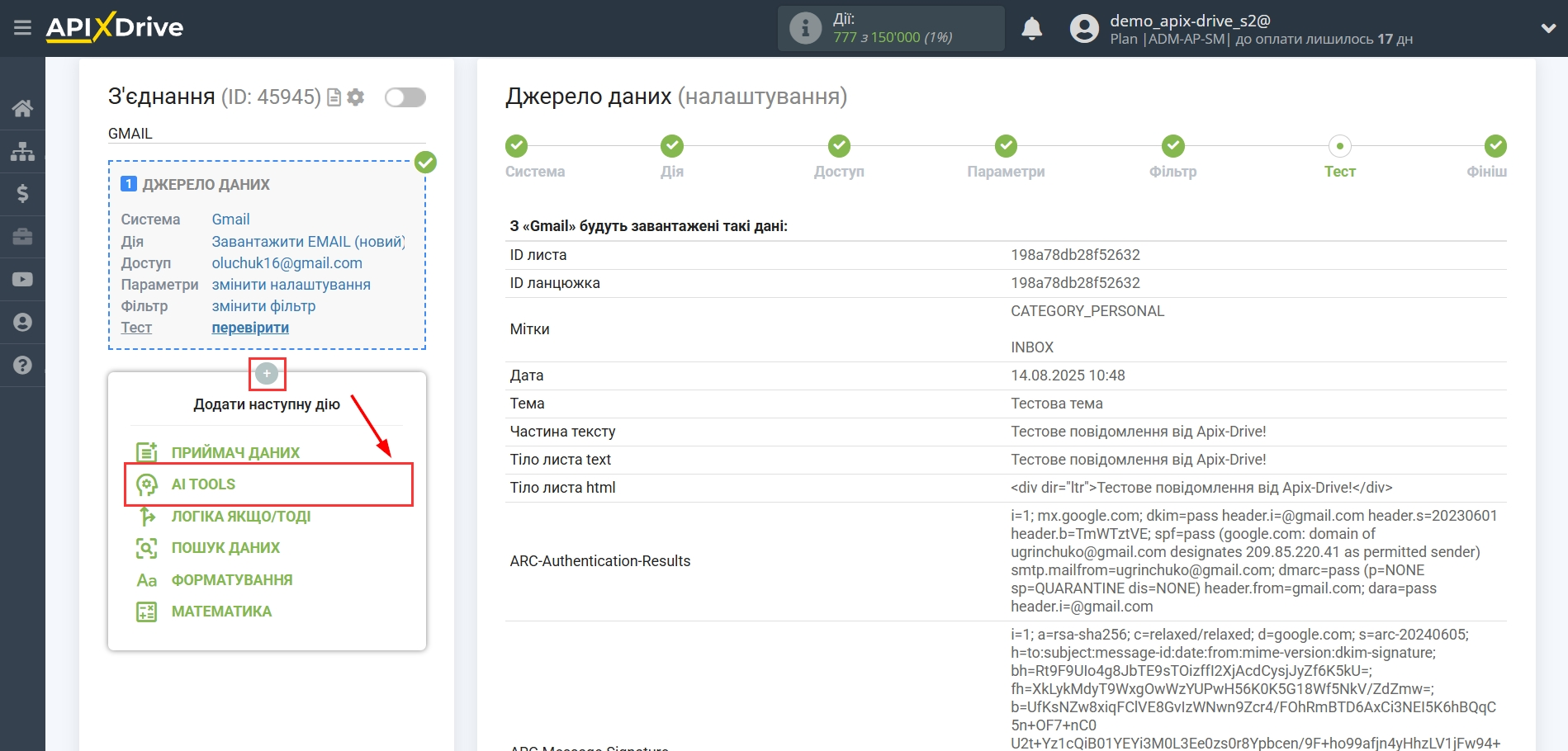
Task: Click the ApiX-Drive logo
Action: [115, 27]
